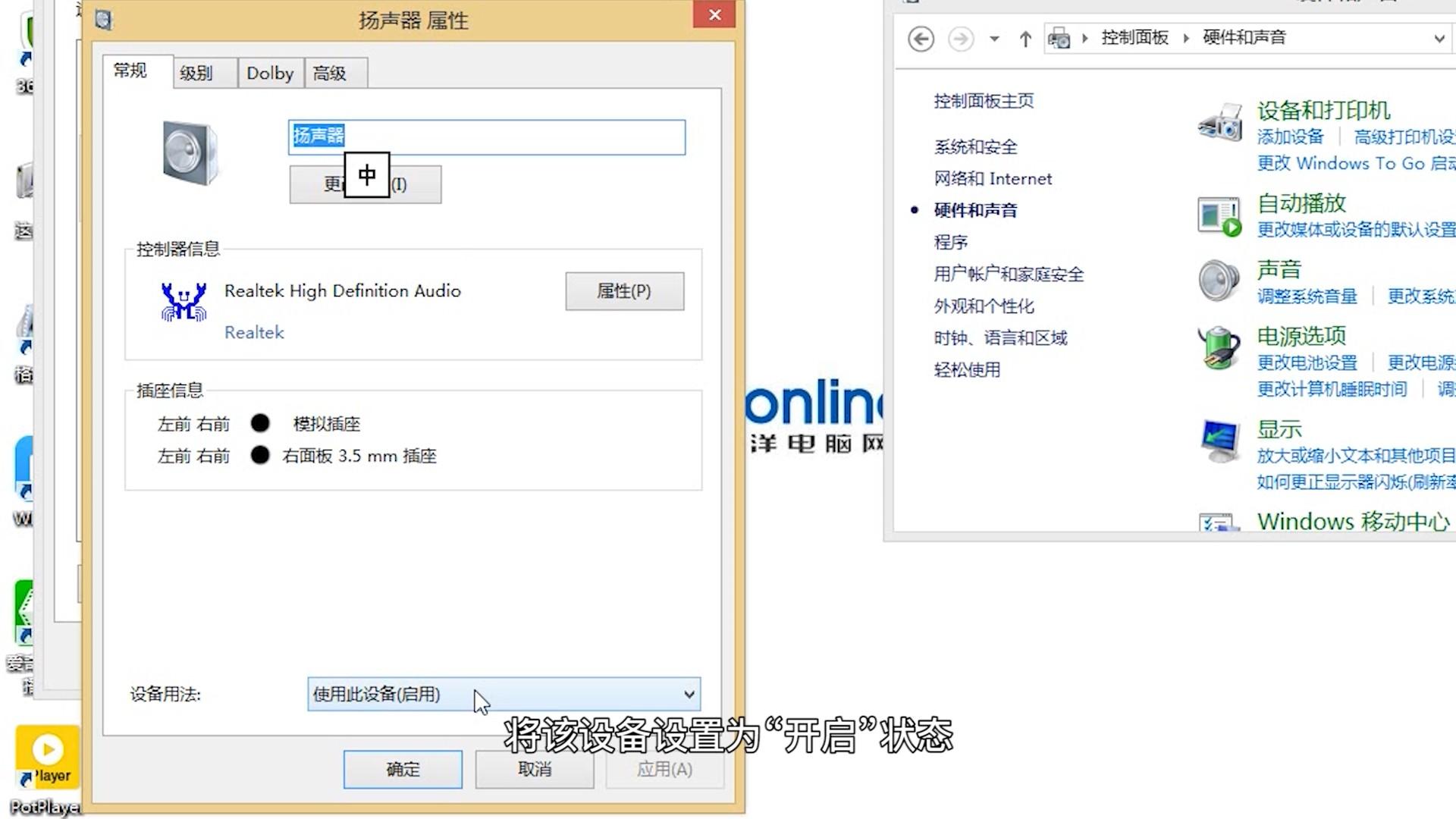Click 取消 button

[535, 769]
